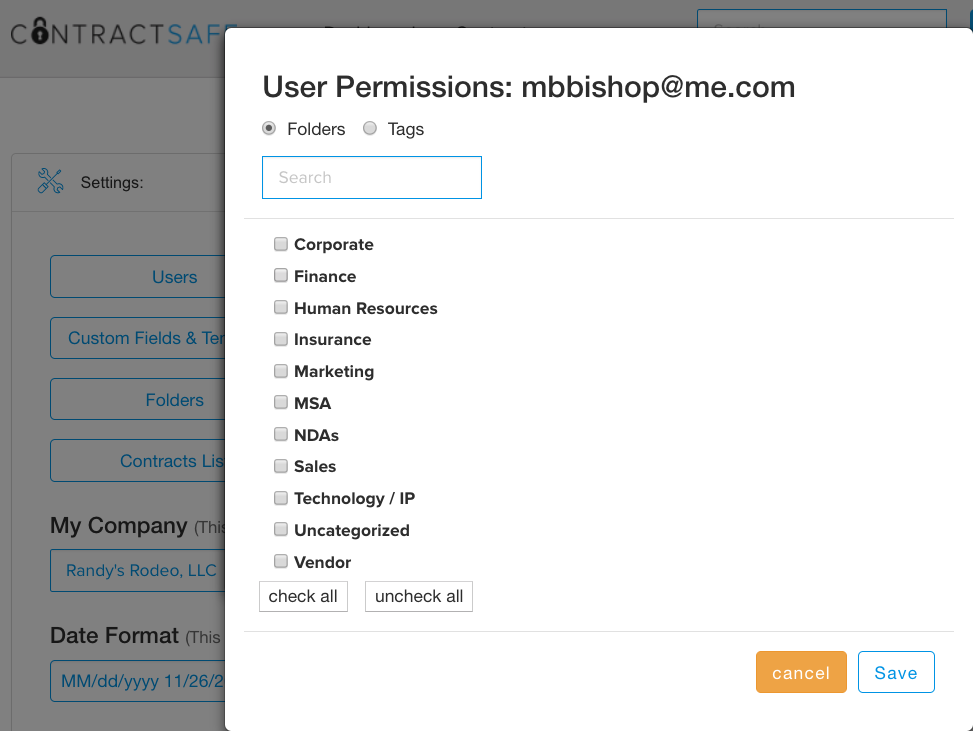Check the Insurance folder checkbox
Image resolution: width=973 pixels, height=731 pixels.
[281, 339]
